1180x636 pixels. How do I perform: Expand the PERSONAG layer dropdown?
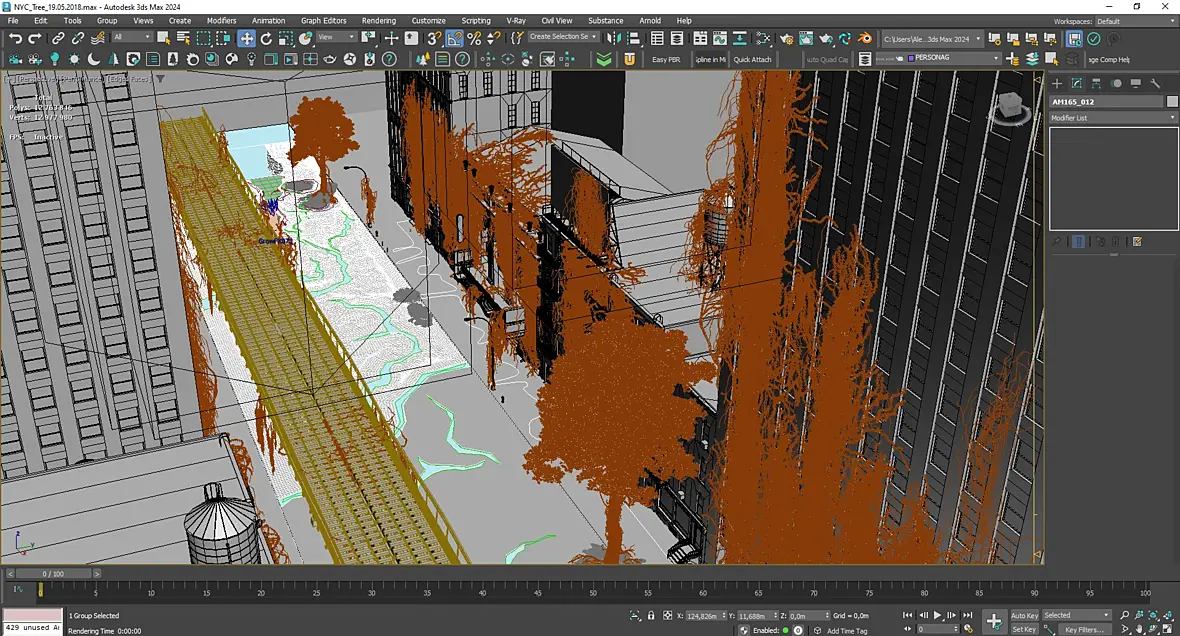[953, 58]
